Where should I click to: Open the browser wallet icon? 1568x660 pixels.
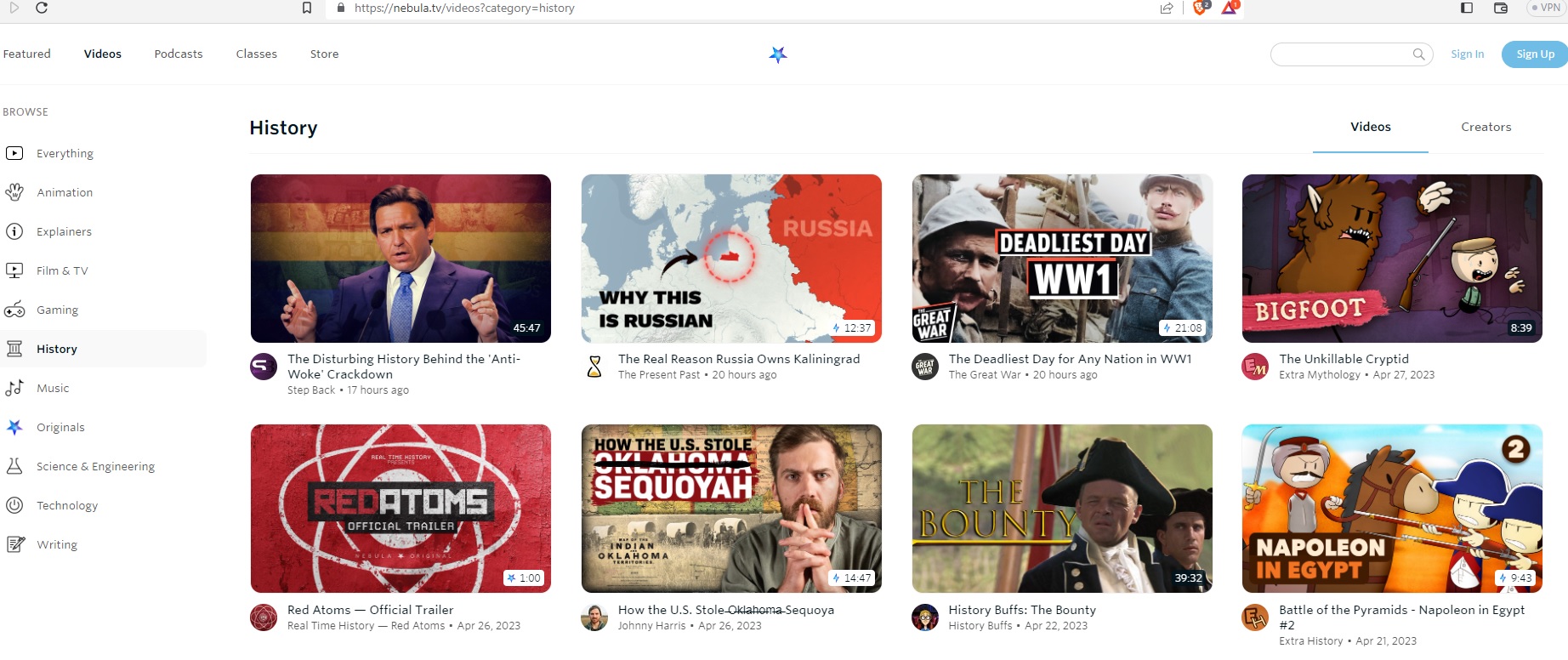[1501, 8]
